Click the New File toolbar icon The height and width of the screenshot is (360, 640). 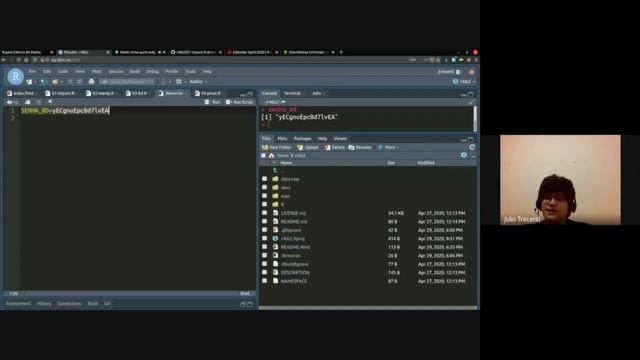click(29, 82)
